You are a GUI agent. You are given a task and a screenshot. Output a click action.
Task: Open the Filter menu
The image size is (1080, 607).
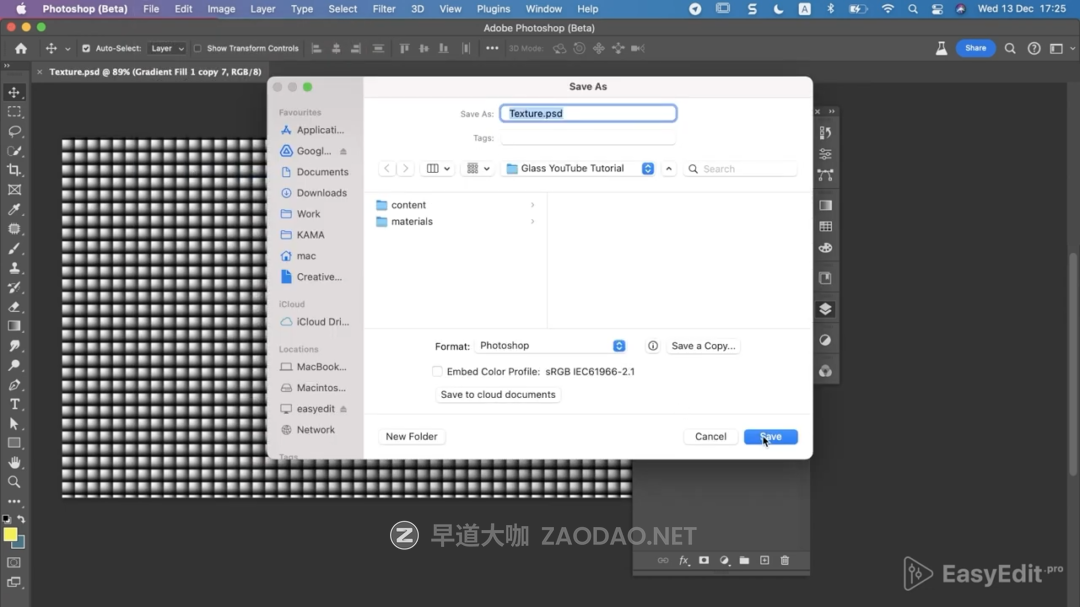coord(384,9)
